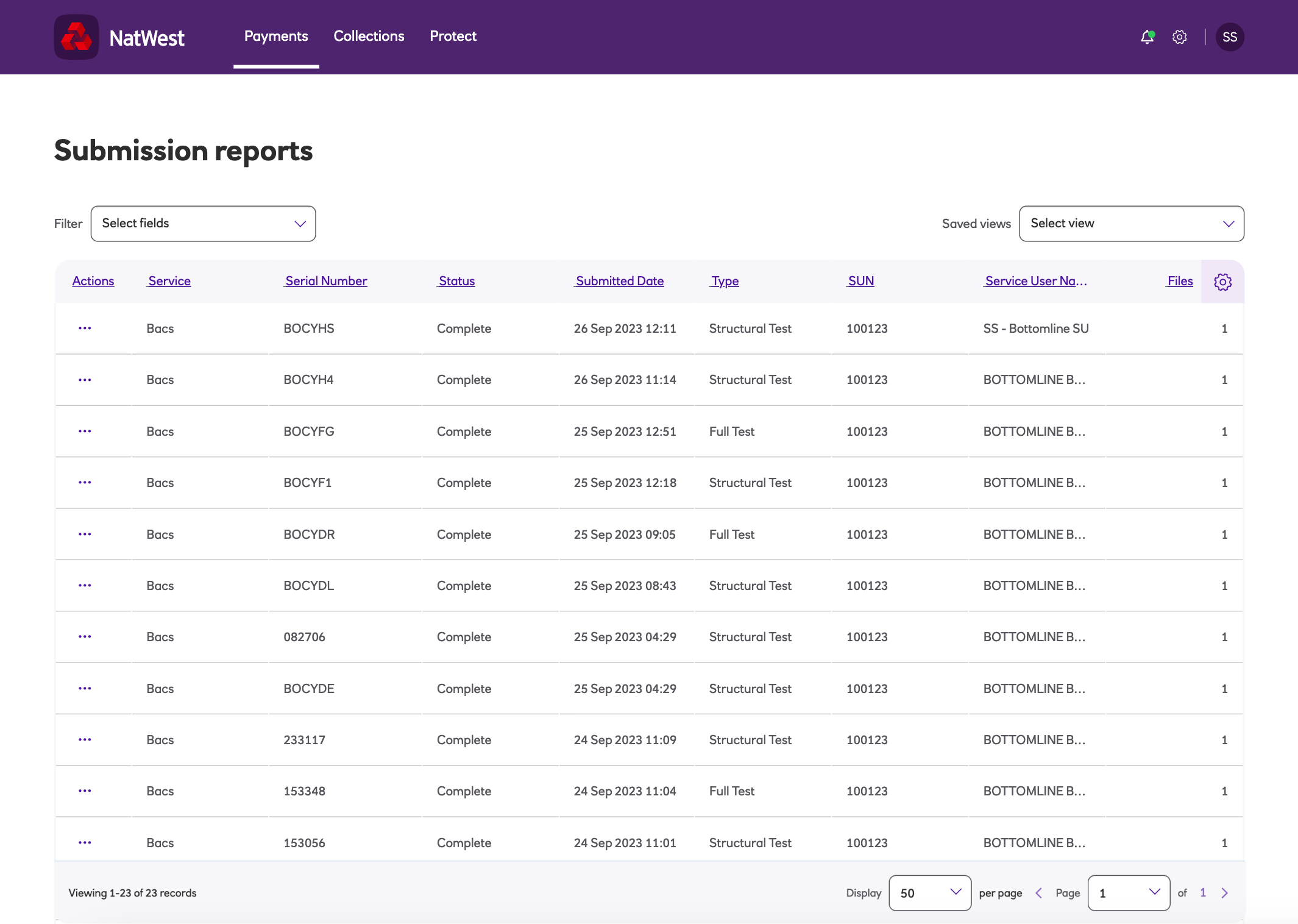Select serial number BOCYHS cell
Screen dimensions: 1298x924
309,329
